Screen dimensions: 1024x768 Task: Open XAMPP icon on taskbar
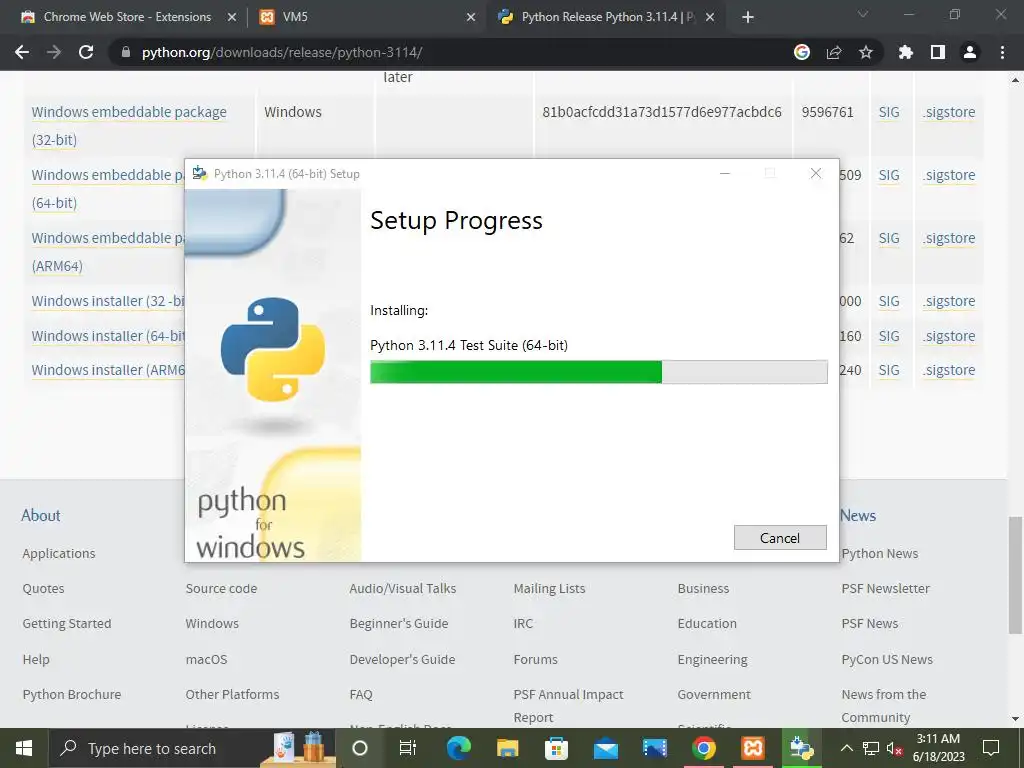pyautogui.click(x=752, y=748)
